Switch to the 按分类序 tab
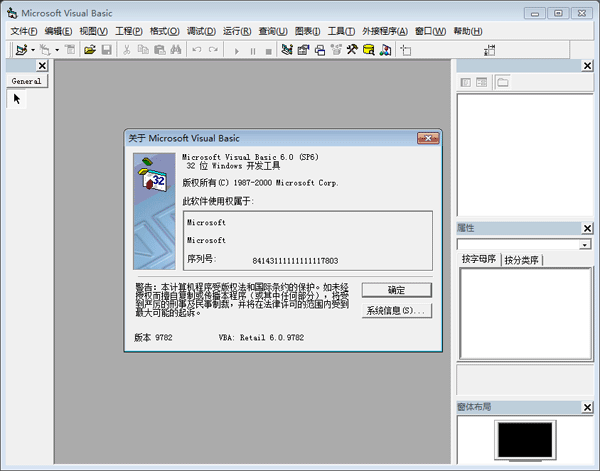 (x=522, y=260)
